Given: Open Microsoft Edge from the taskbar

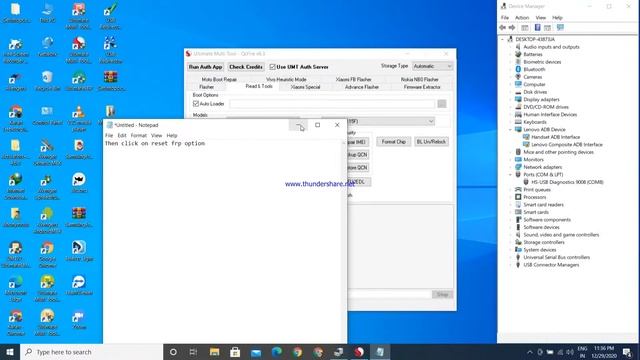Looking at the screenshot, I should [277, 352].
